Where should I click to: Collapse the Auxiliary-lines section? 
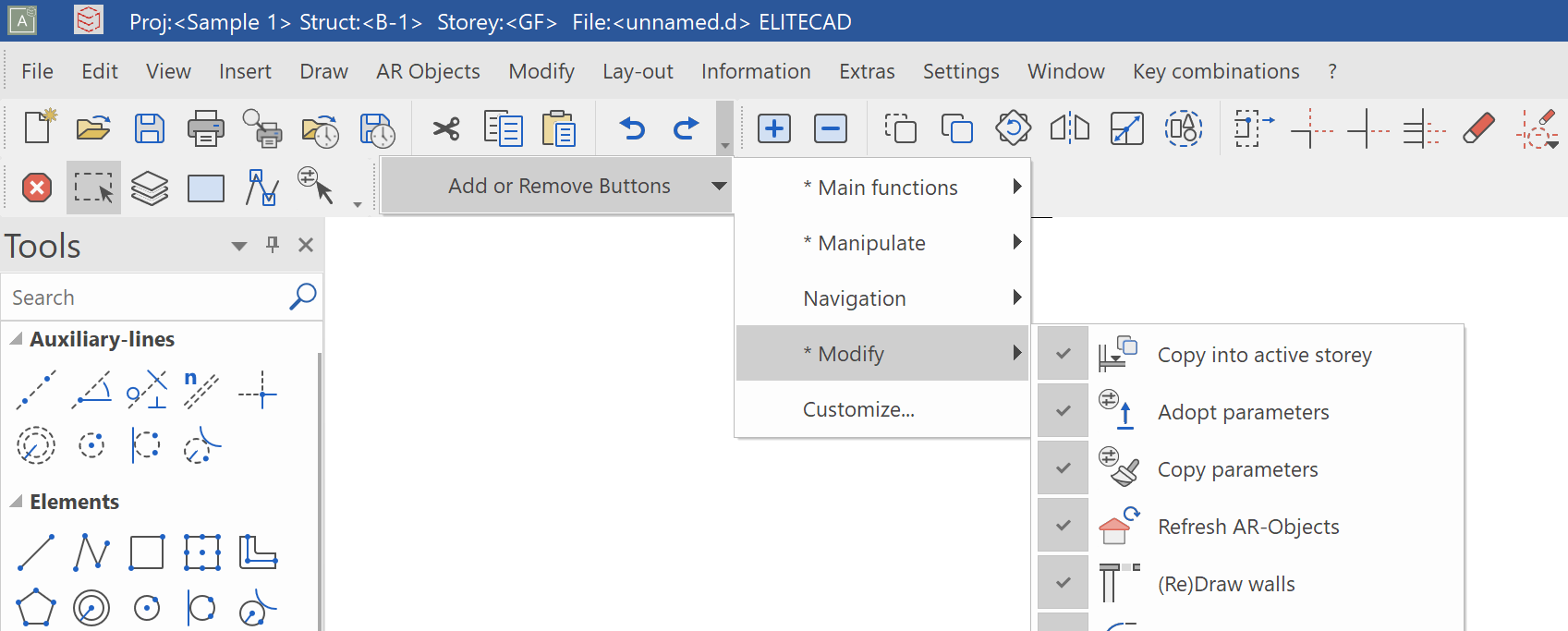tap(16, 339)
